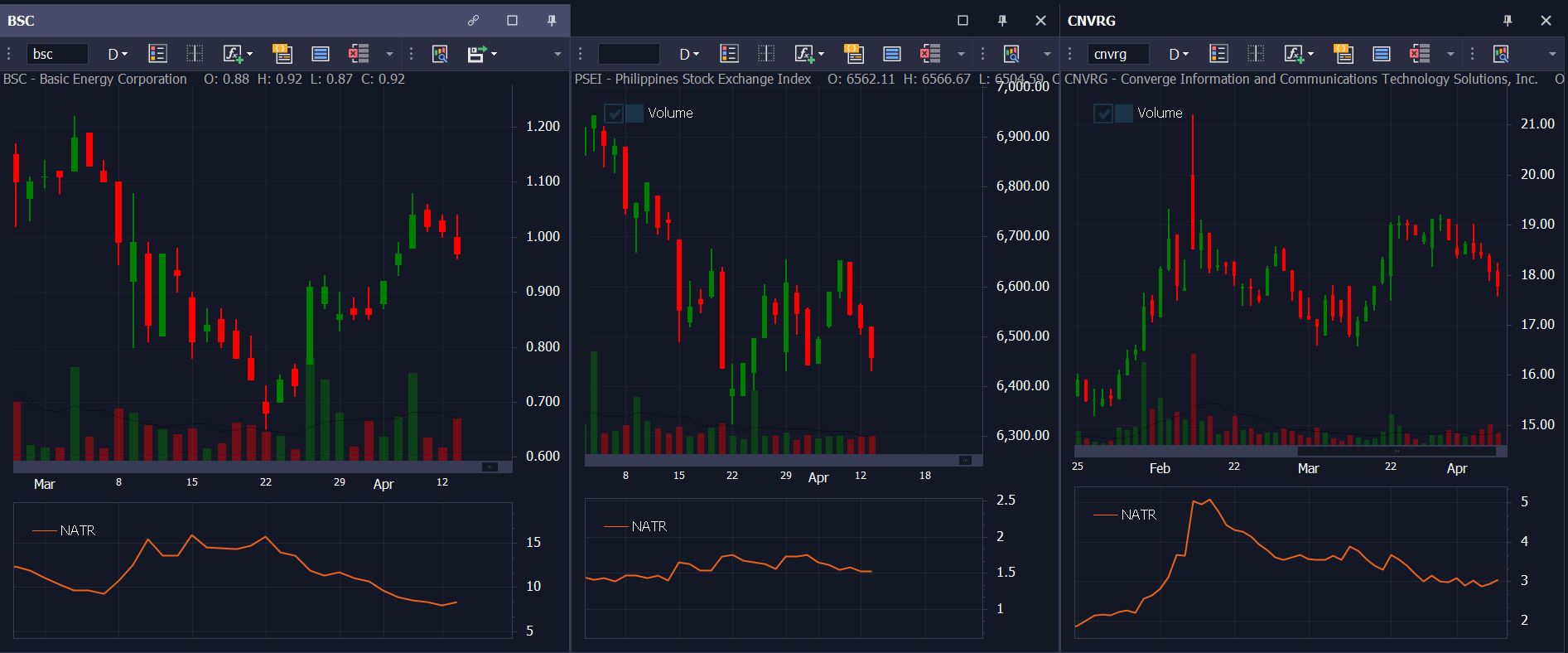The image size is (1568, 653).
Task: Click the blue stacked-panes icon in the CNVRG toolbar
Action: (x=1381, y=54)
